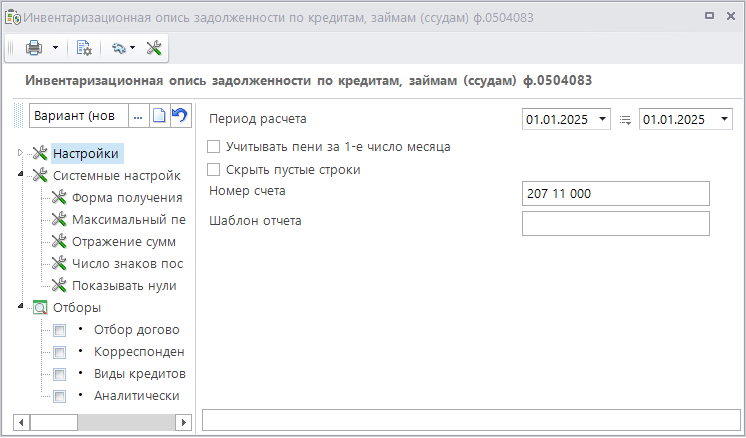Click the printer icon in toolbar

(x=34, y=48)
